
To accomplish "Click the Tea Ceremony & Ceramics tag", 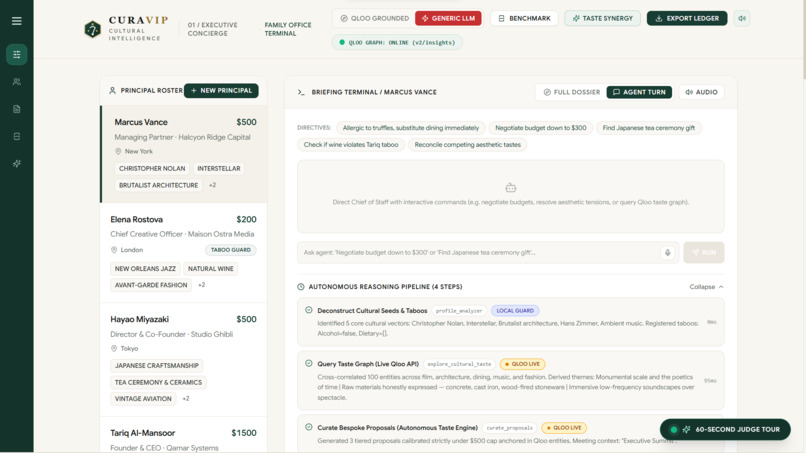I will coord(158,383).
